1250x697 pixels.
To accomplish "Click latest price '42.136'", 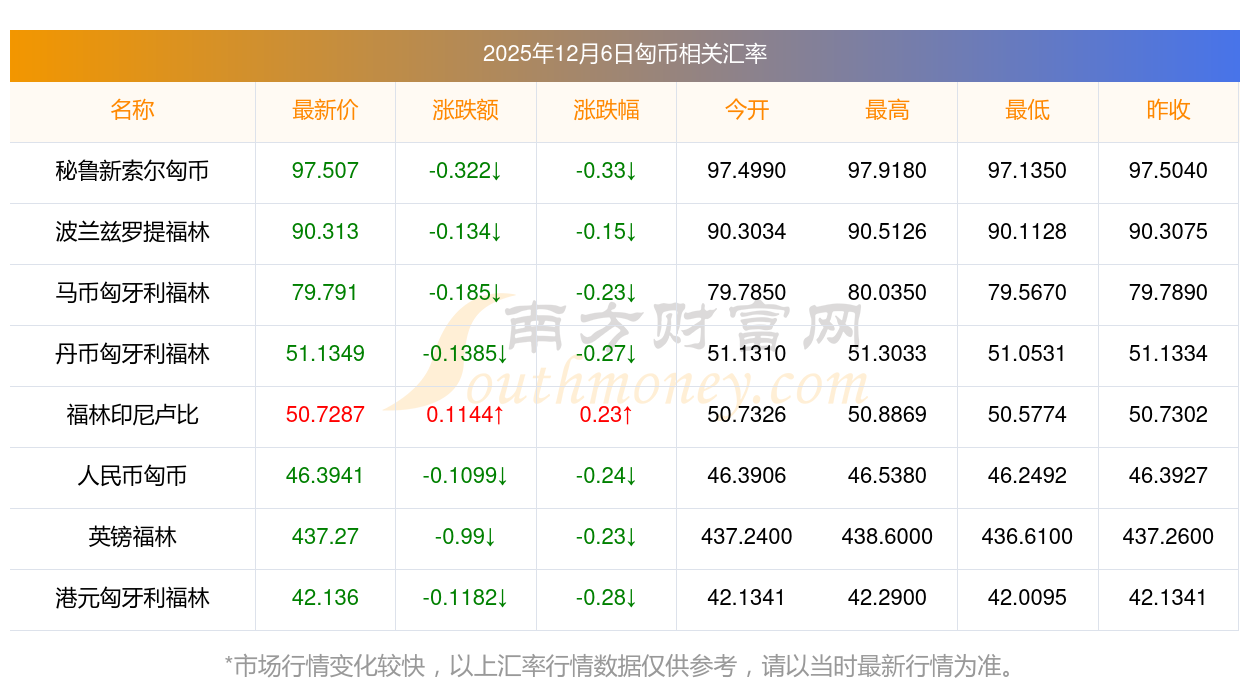I will [x=325, y=598].
